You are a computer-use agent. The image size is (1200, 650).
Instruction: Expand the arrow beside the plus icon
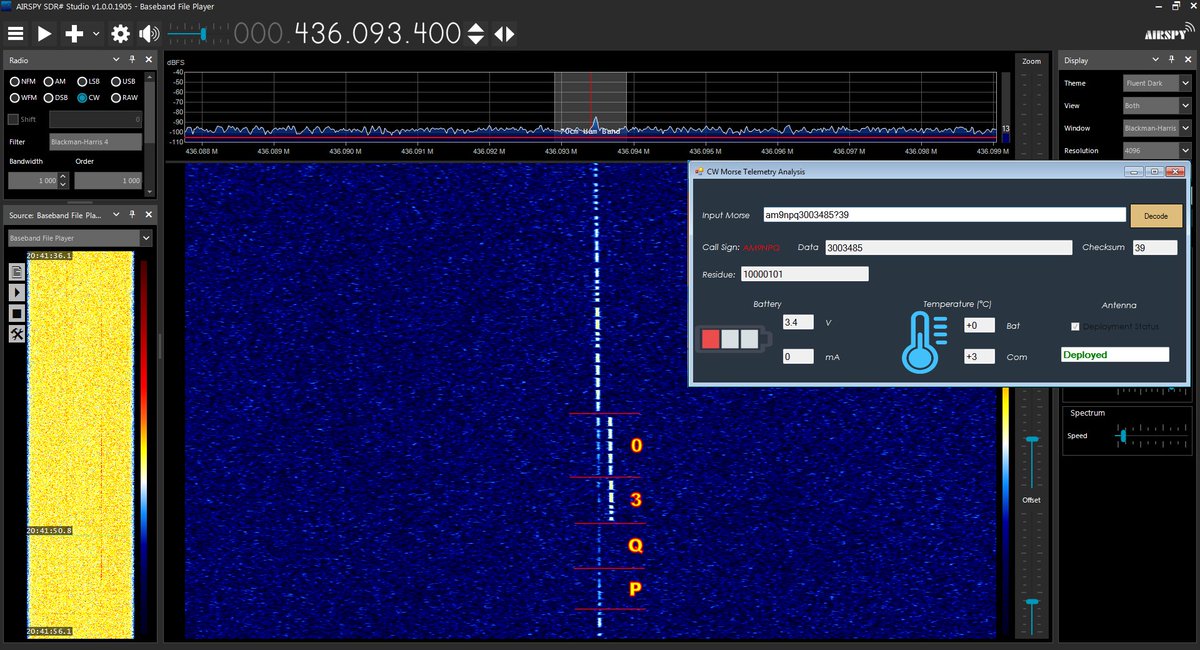pos(96,34)
